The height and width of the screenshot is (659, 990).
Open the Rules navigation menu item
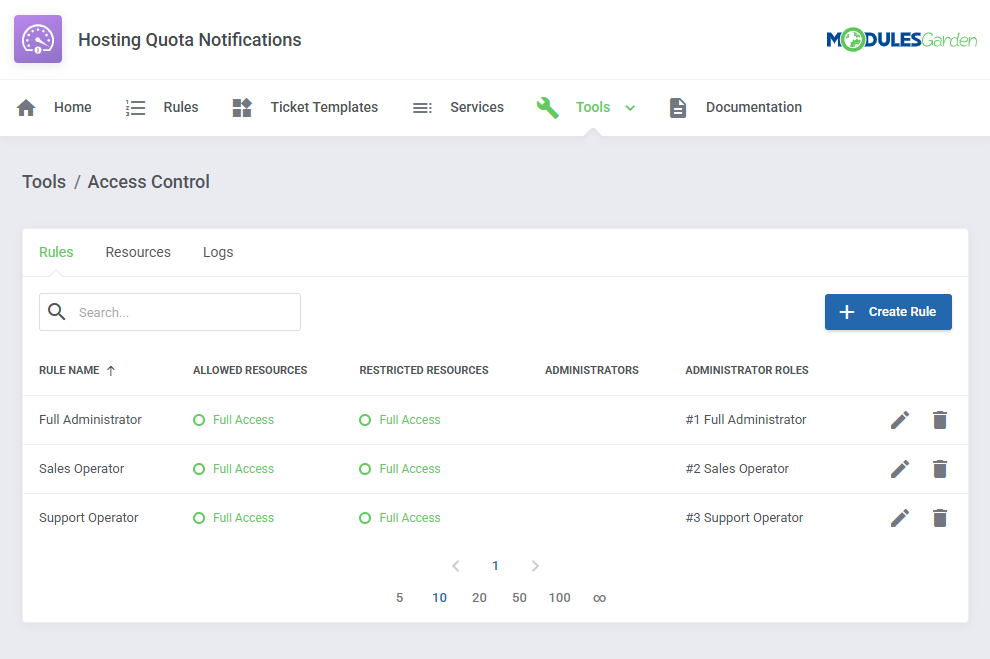pos(181,107)
